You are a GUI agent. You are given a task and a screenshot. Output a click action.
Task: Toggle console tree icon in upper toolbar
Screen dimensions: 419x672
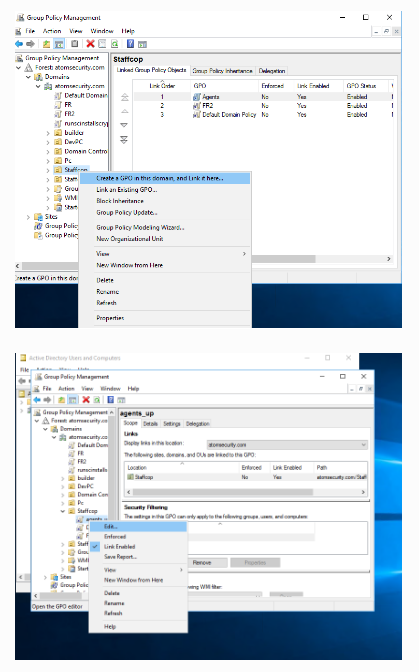tap(59, 44)
